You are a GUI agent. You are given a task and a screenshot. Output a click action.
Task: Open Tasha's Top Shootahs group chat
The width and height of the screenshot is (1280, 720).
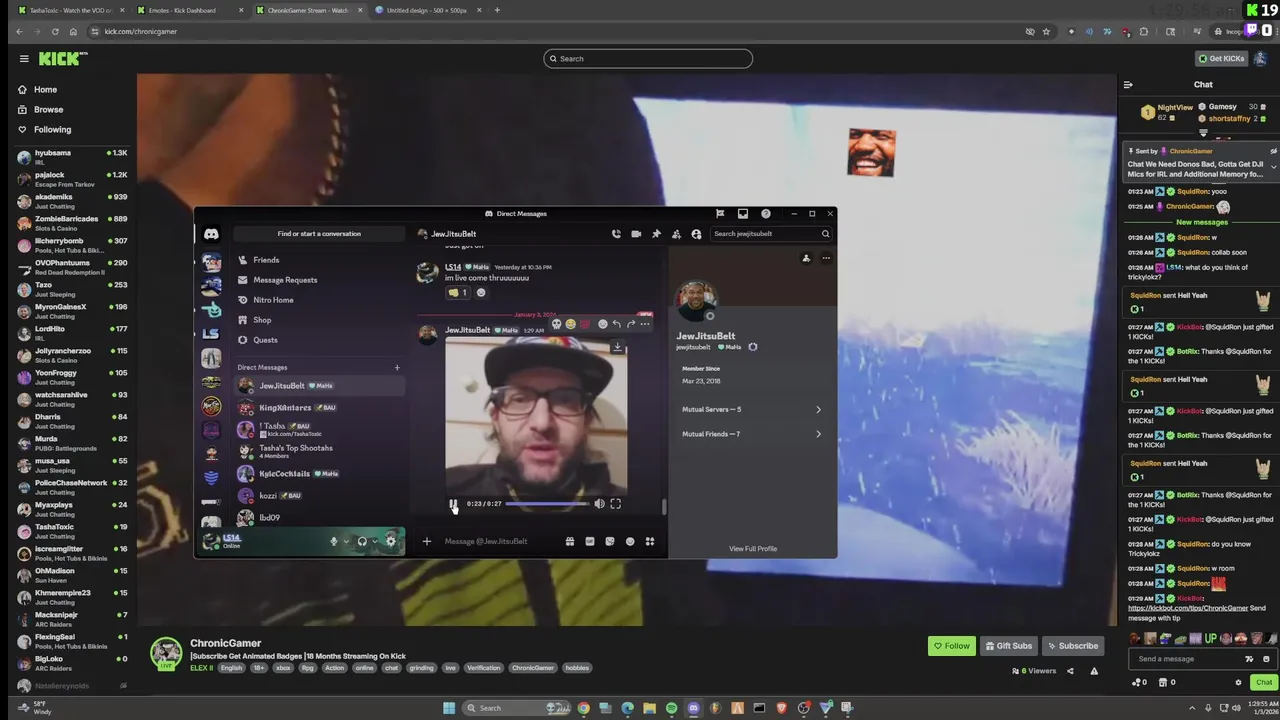318,451
